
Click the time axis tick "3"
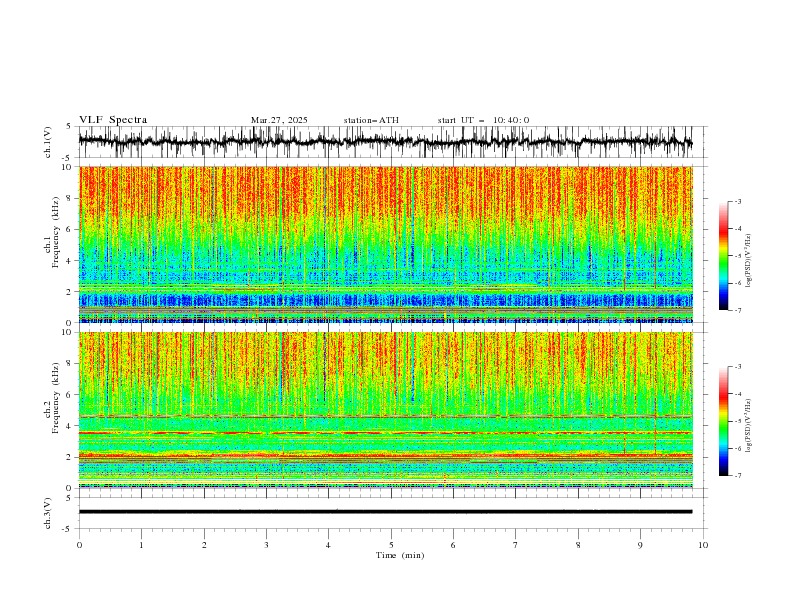coord(266,545)
